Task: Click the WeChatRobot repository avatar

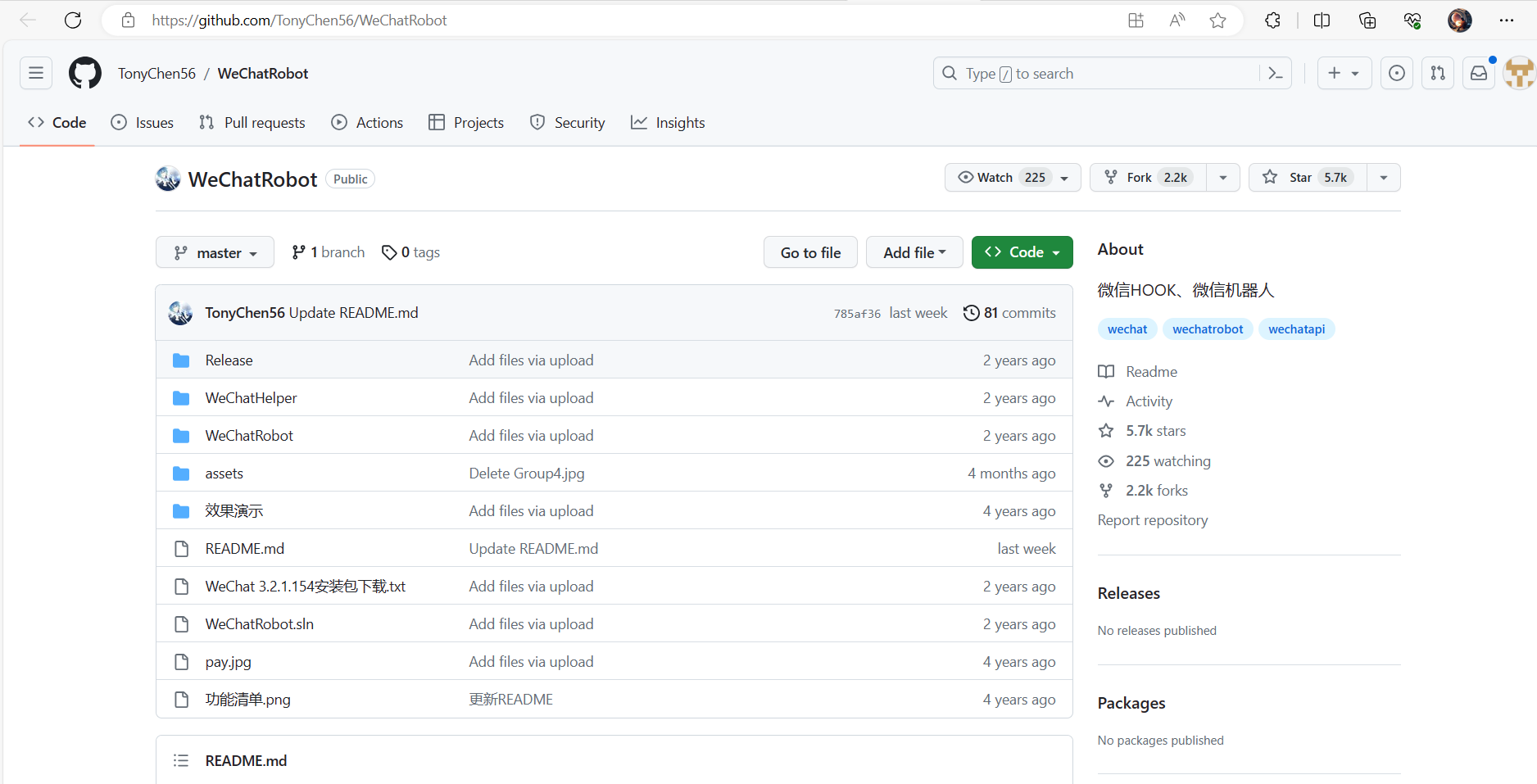Action: click(168, 179)
